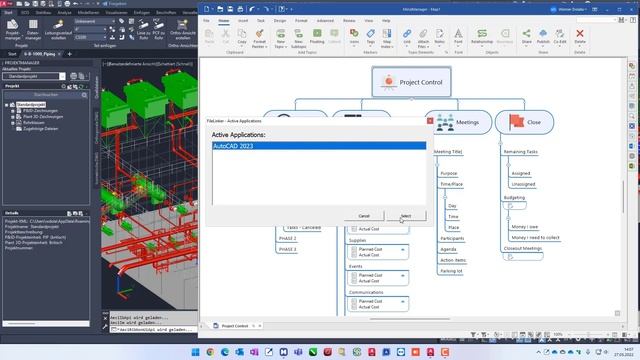The image size is (640, 360).
Task: Switch to the Design ribbon tab
Action: tap(280, 20)
